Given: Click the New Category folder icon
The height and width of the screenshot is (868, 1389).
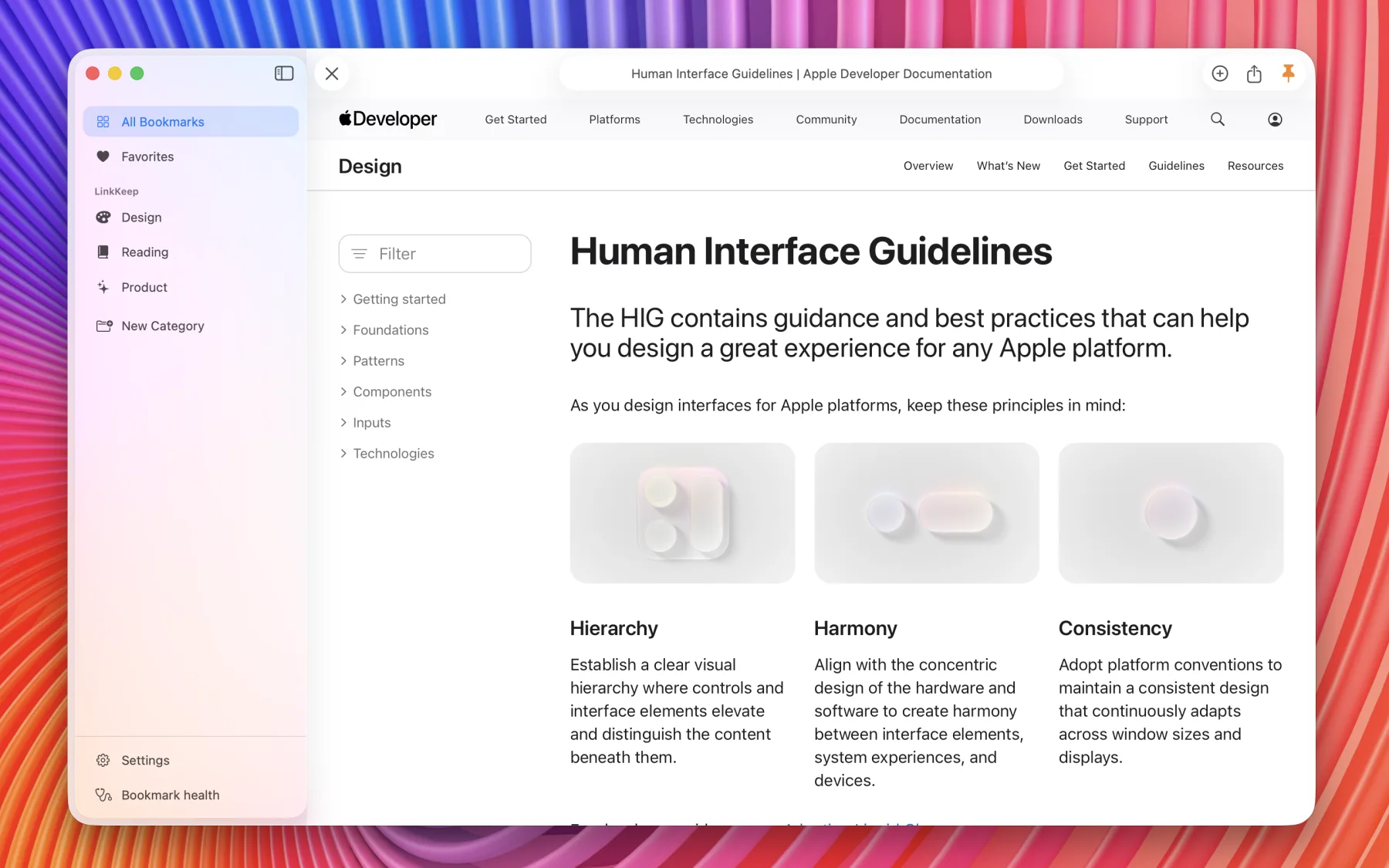Looking at the screenshot, I should [104, 326].
